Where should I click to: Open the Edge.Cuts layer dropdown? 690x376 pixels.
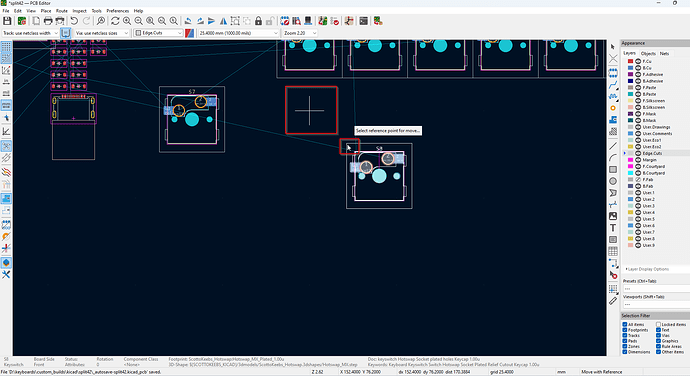pyautogui.click(x=158, y=33)
